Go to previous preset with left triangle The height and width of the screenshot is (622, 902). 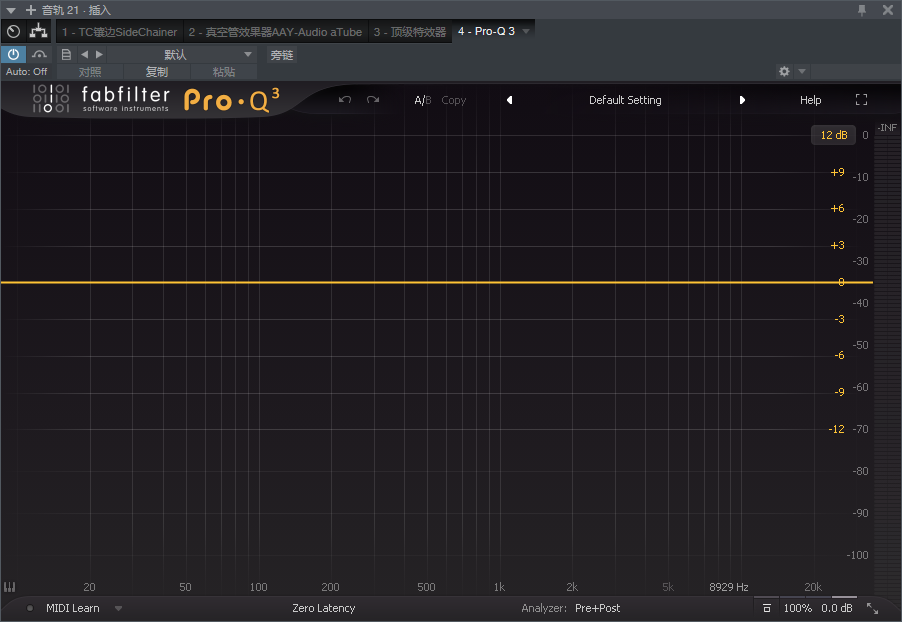(85, 55)
